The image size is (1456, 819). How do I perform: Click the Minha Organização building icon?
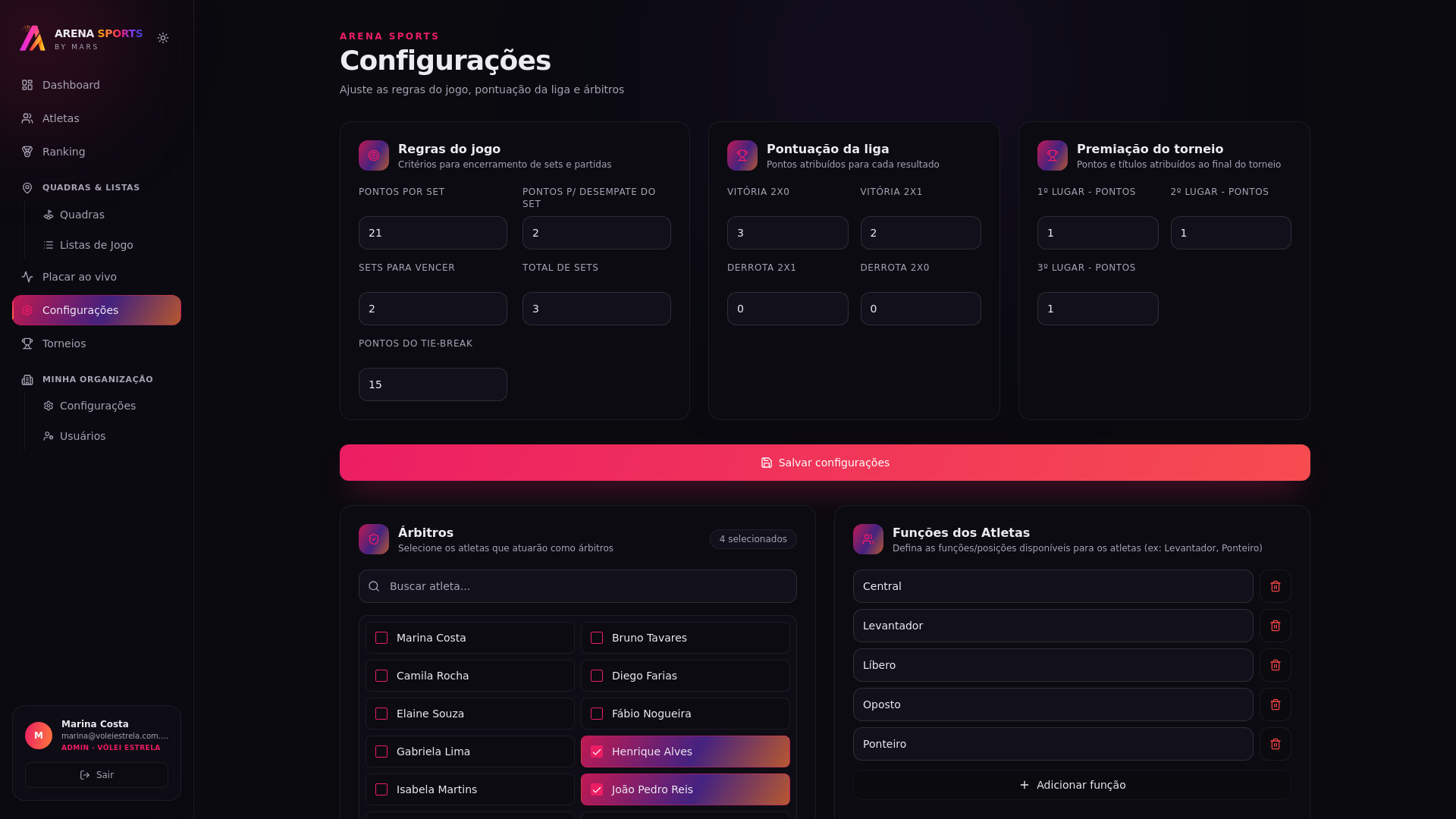[x=27, y=380]
